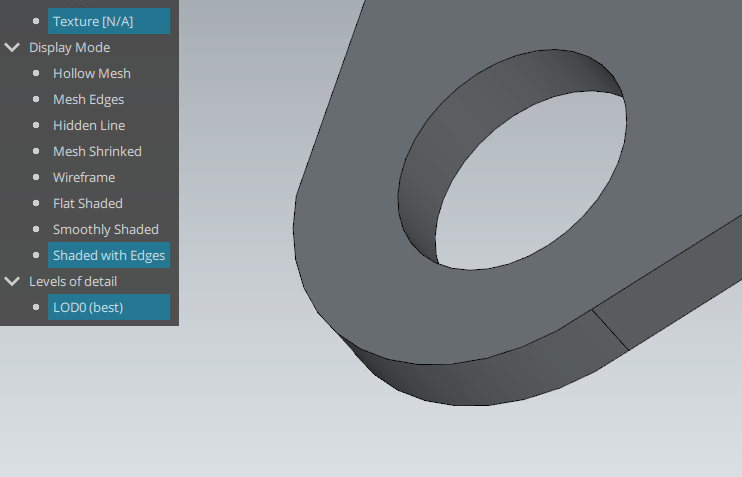742x477 pixels.
Task: Choose Flat Shaded display mode
Action: (88, 203)
